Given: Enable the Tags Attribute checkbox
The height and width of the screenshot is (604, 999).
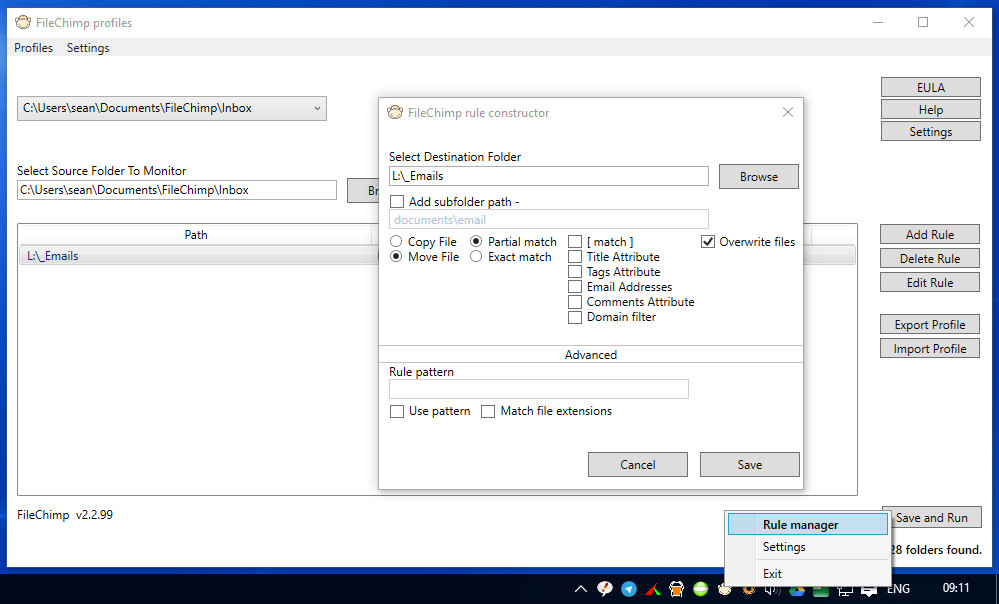Looking at the screenshot, I should click(x=575, y=271).
